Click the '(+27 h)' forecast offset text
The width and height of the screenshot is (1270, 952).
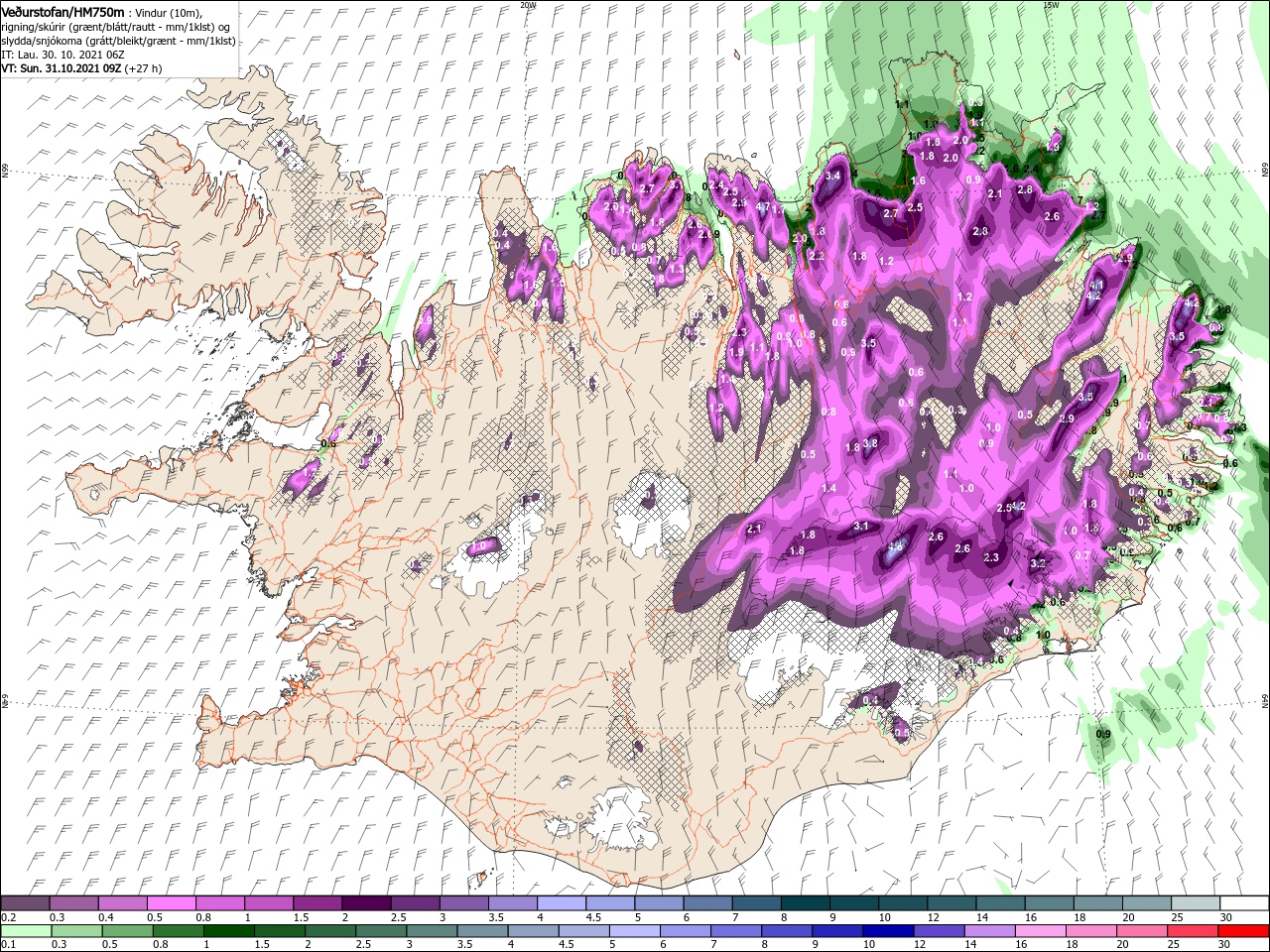143,68
